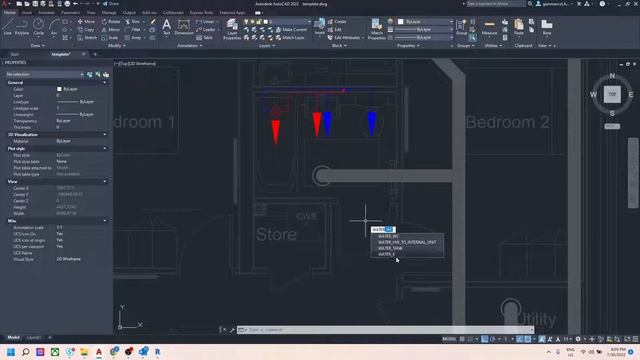
Task: Click Create block button
Action: [337, 22]
